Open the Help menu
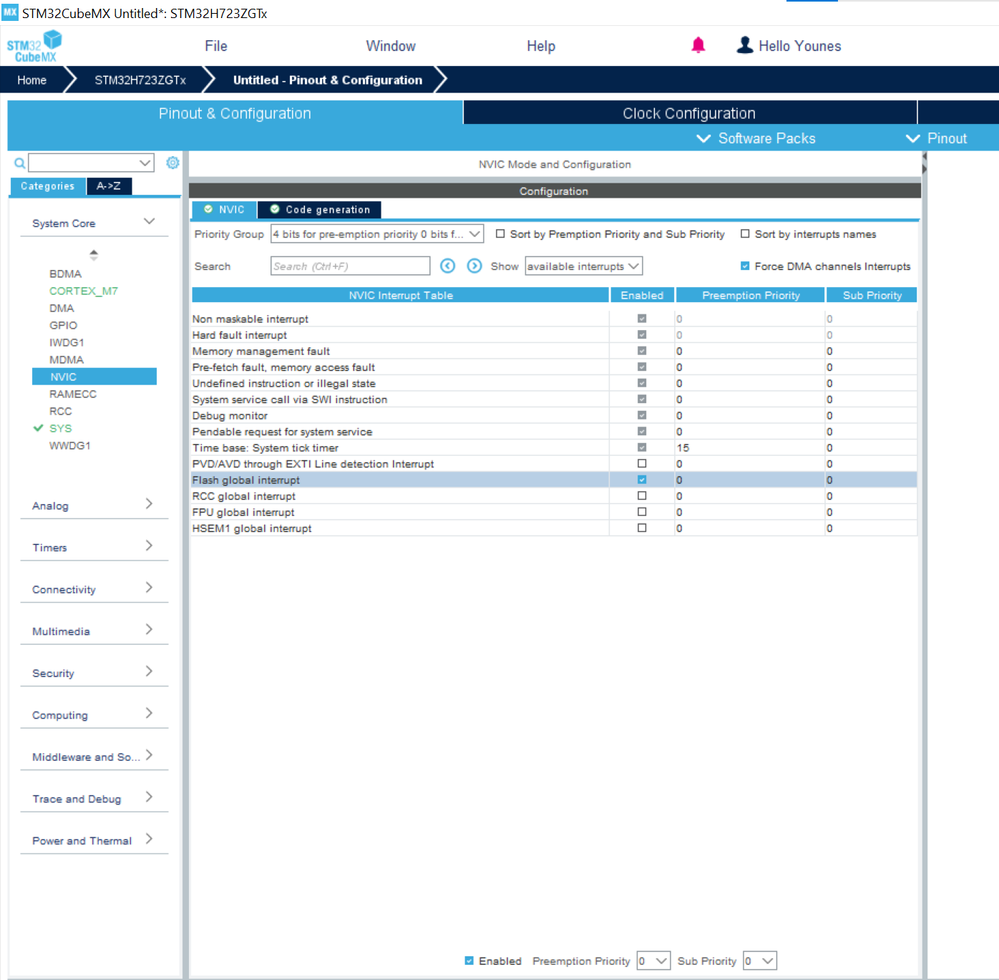This screenshot has width=999, height=980. click(x=541, y=46)
